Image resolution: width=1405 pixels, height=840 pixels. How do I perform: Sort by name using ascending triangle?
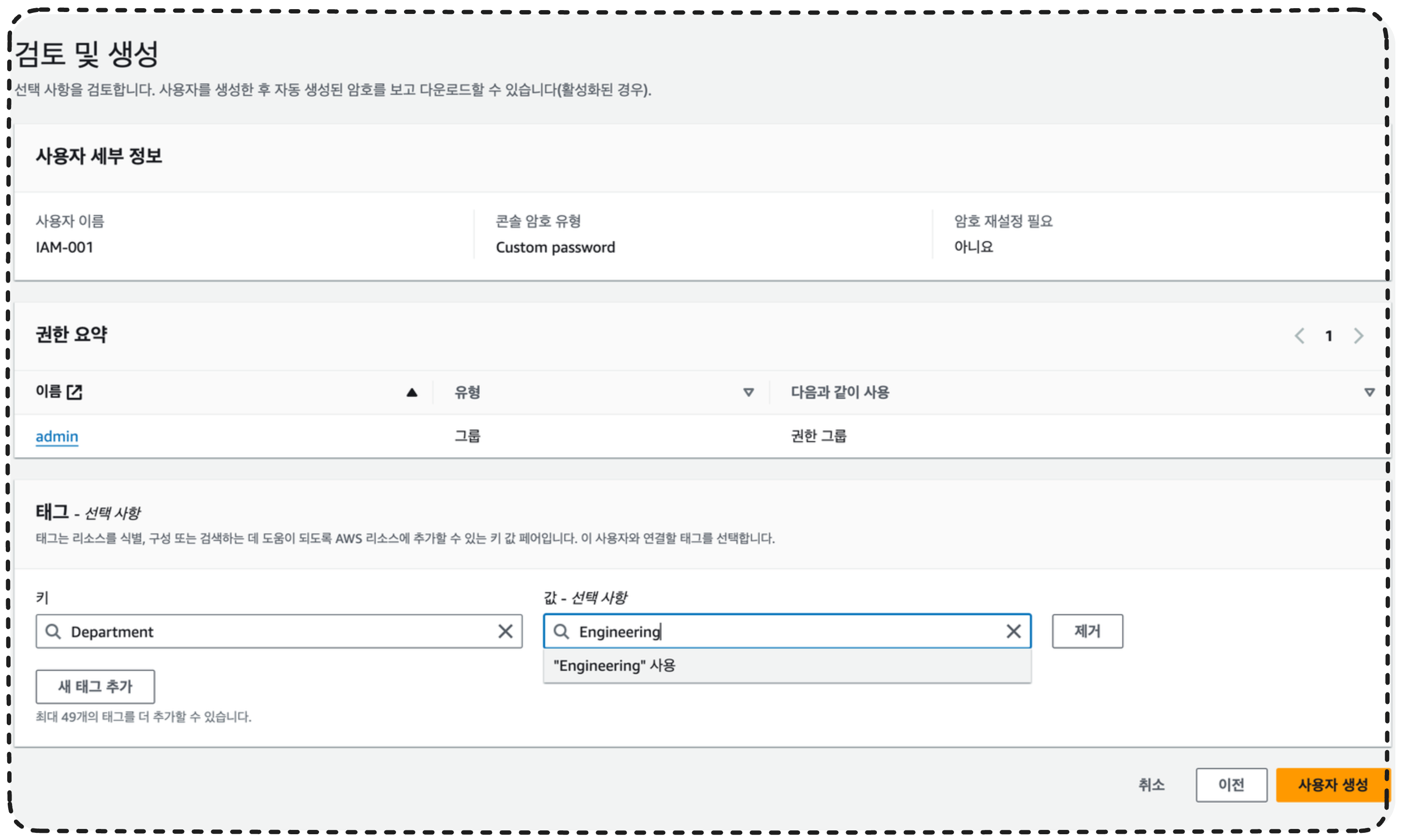pos(412,392)
